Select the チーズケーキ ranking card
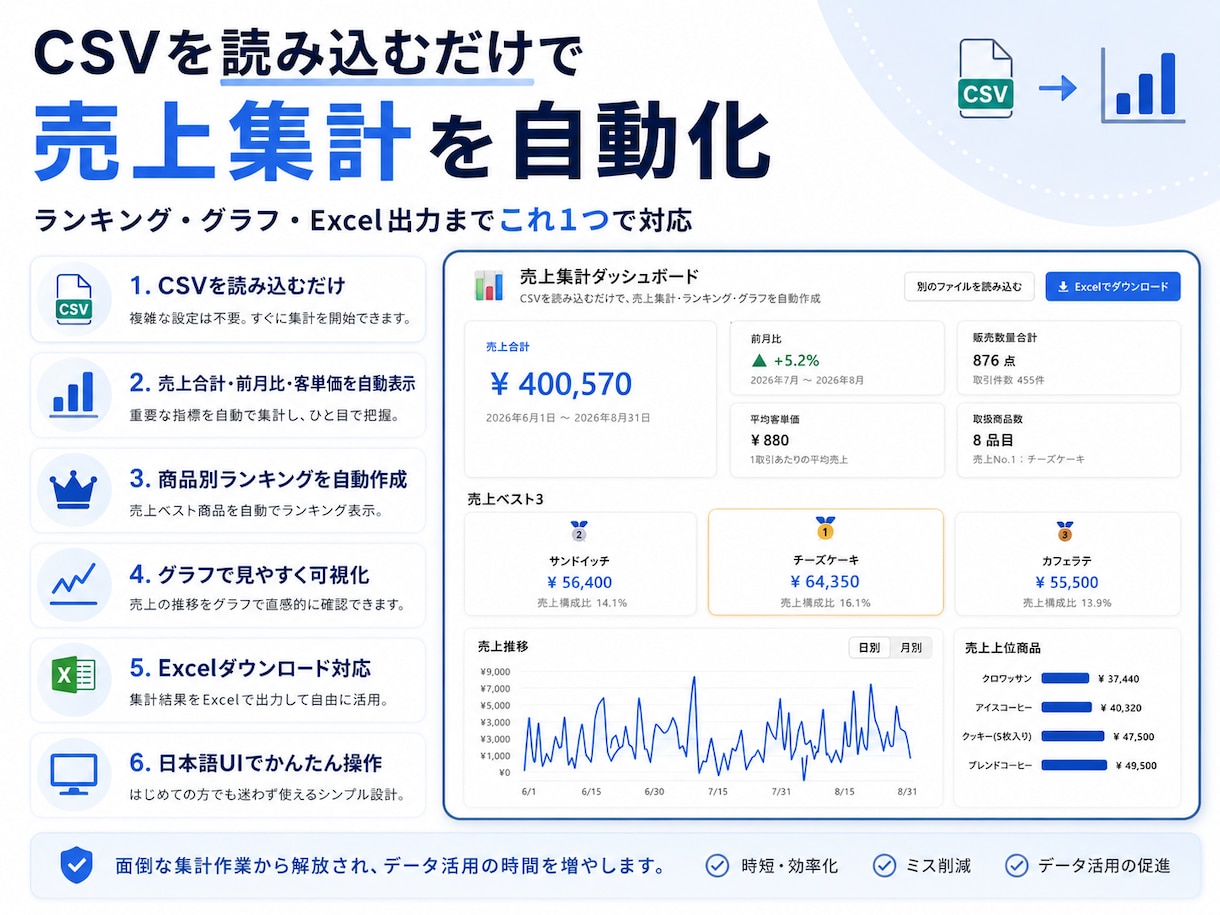This screenshot has width=1220, height=915. pyautogui.click(x=825, y=562)
